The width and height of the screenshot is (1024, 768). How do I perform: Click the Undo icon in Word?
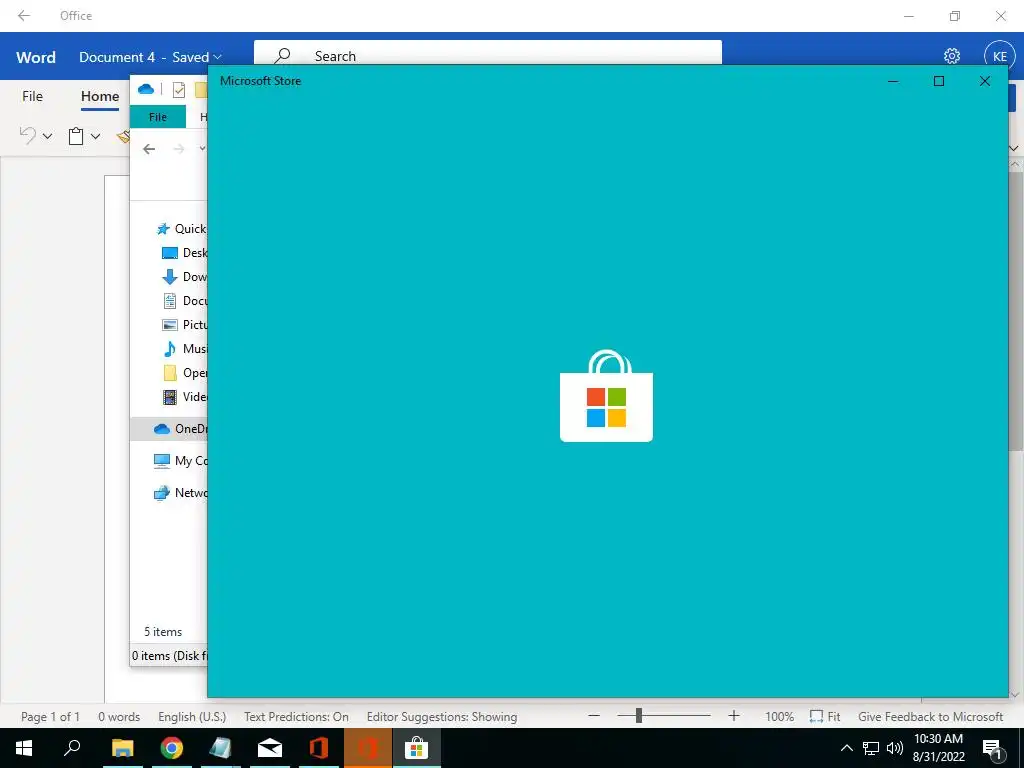pos(27,135)
